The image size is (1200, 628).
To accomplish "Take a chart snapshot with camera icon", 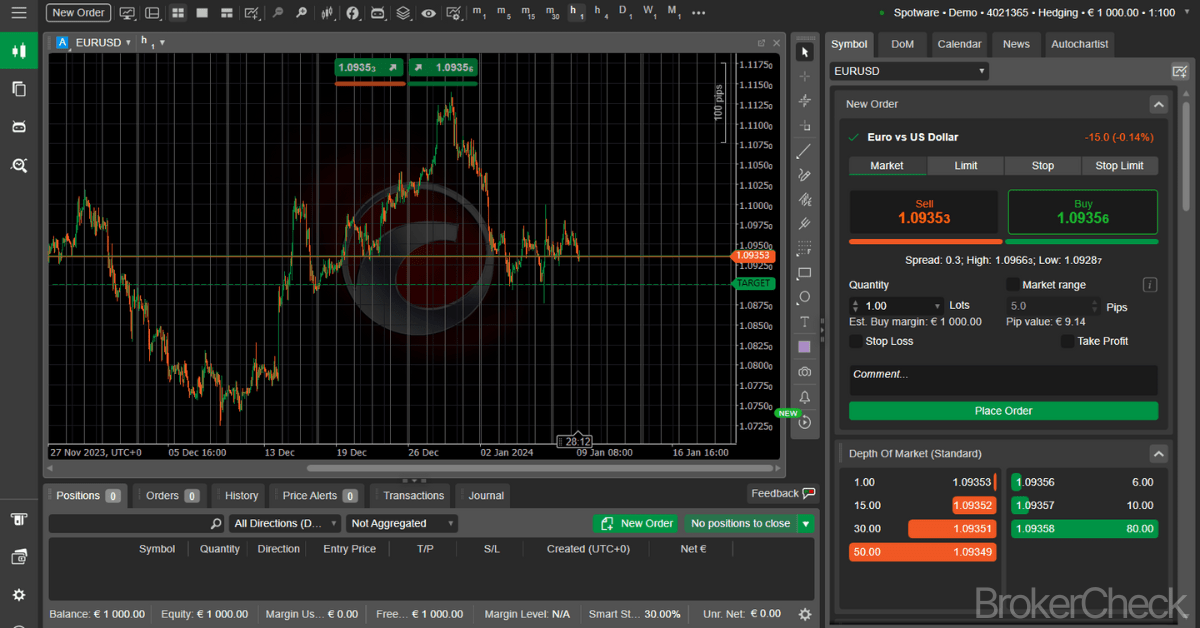I will pyautogui.click(x=804, y=372).
